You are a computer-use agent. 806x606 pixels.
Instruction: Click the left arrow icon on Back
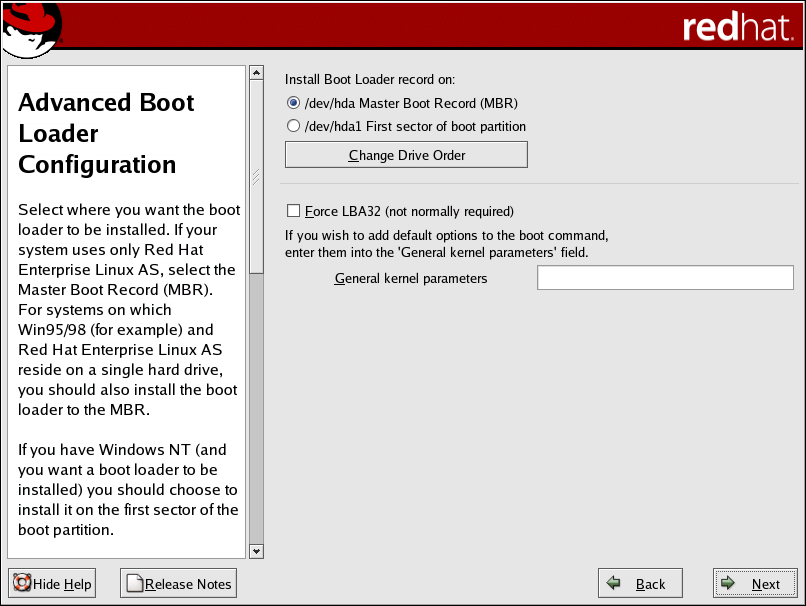pos(614,584)
